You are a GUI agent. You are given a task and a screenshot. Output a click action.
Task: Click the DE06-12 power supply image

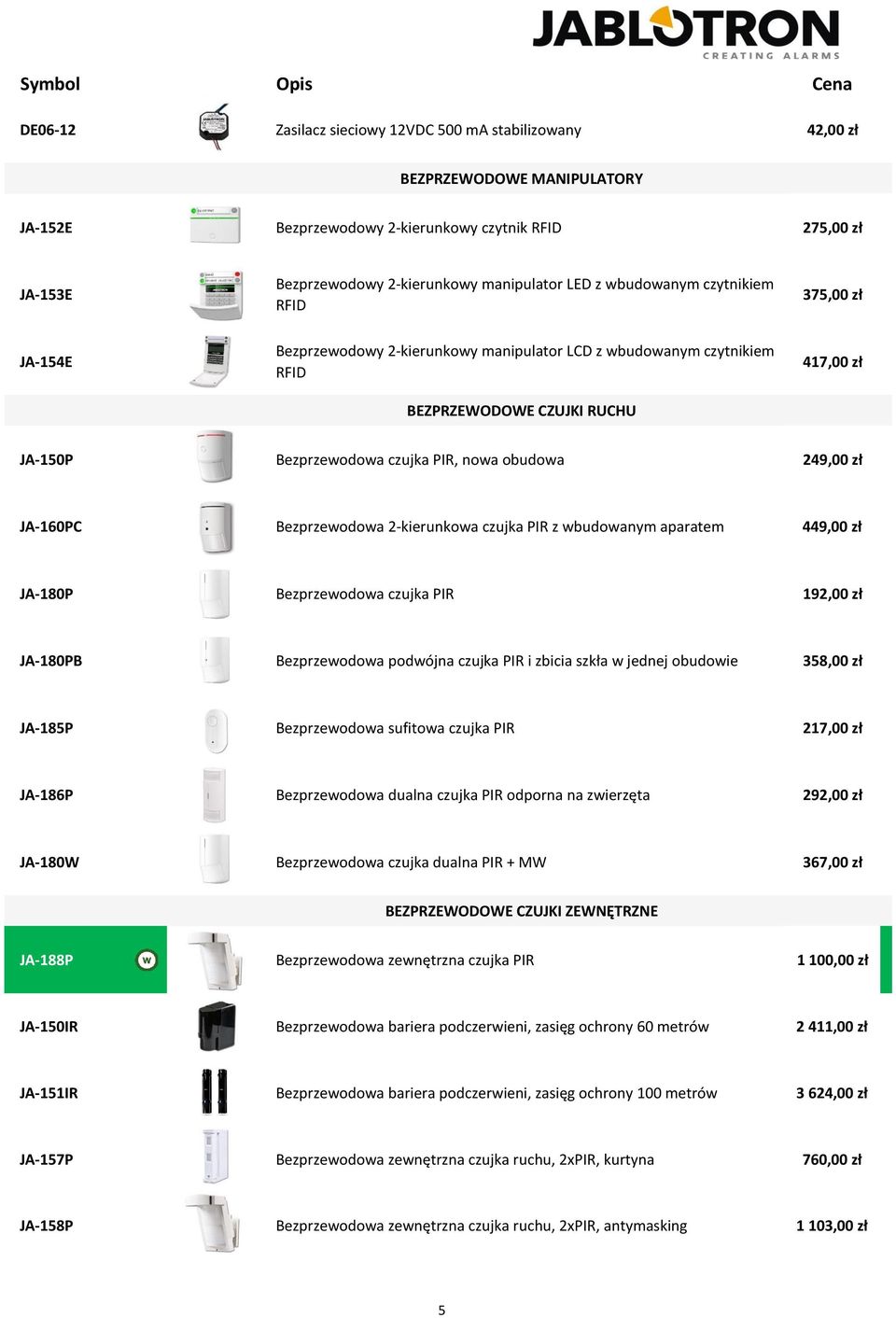pos(215,128)
